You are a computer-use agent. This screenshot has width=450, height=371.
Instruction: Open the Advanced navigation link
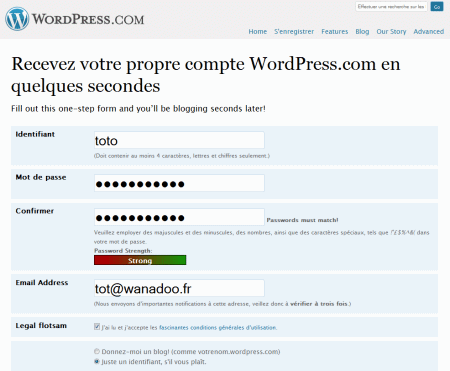[x=429, y=31]
